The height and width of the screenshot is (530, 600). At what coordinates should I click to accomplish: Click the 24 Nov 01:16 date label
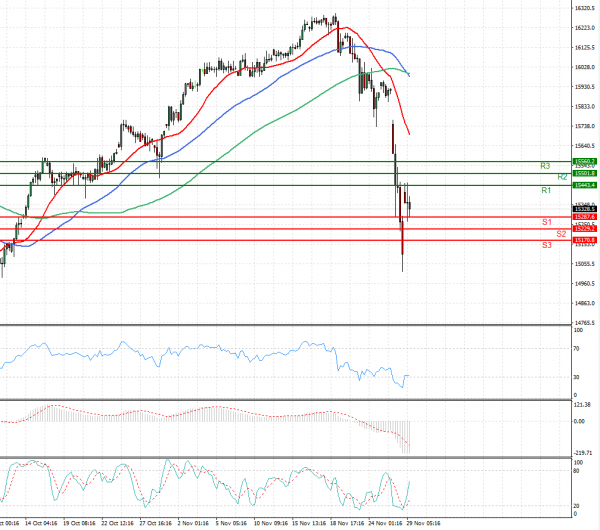click(385, 523)
